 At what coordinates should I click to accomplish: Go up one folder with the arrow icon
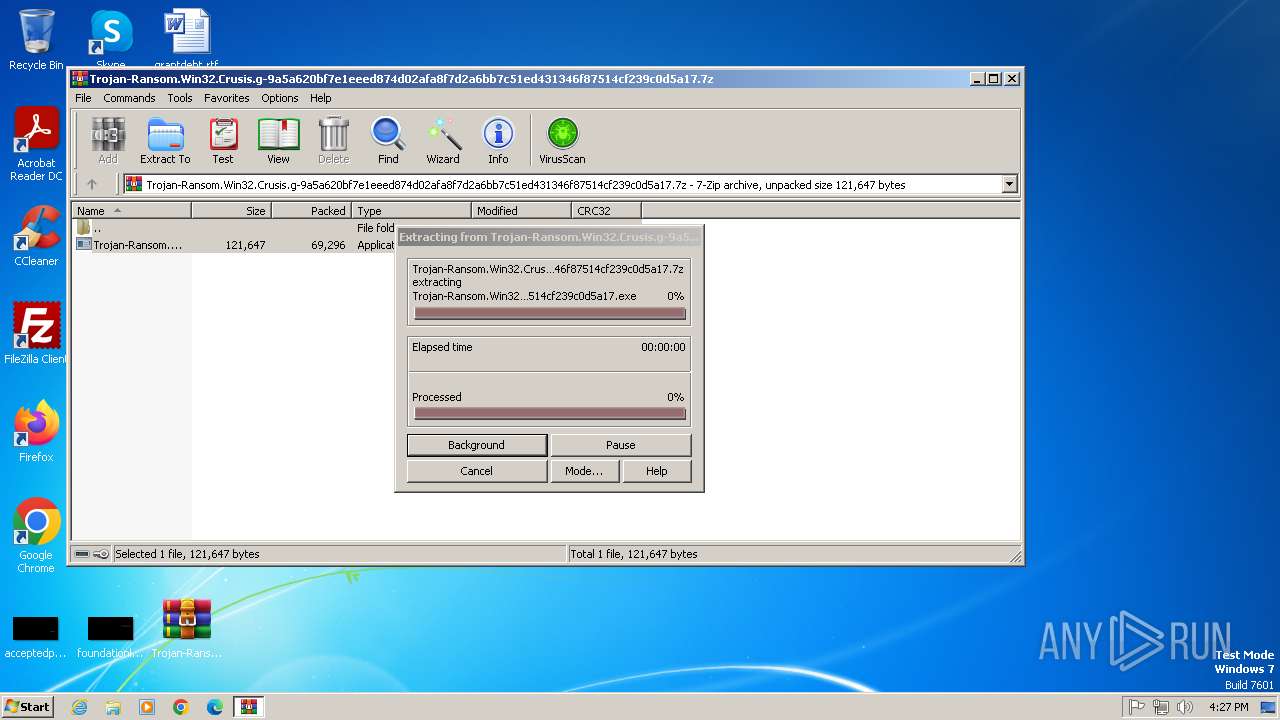click(92, 184)
